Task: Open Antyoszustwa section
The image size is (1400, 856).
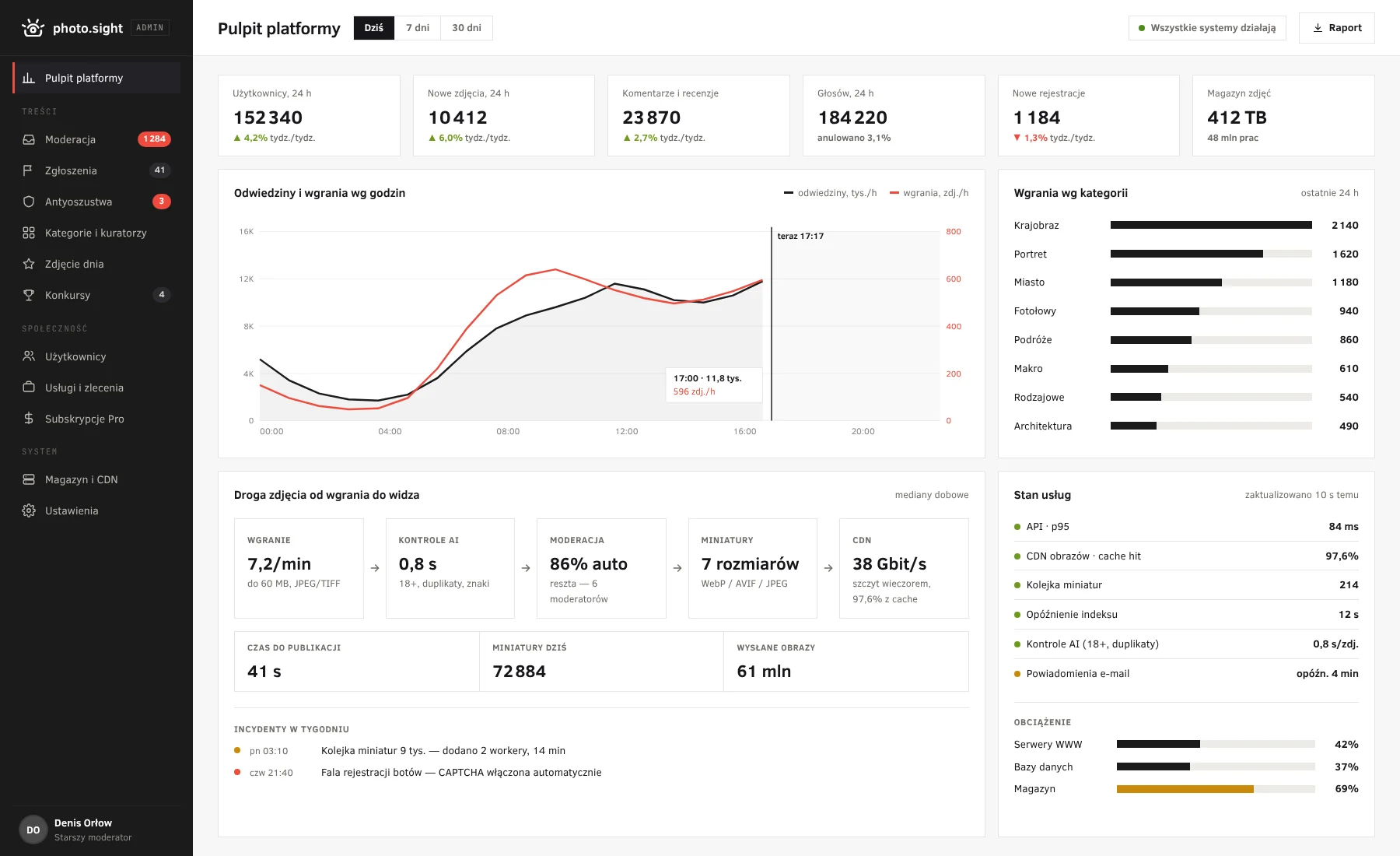Action: tap(96, 202)
